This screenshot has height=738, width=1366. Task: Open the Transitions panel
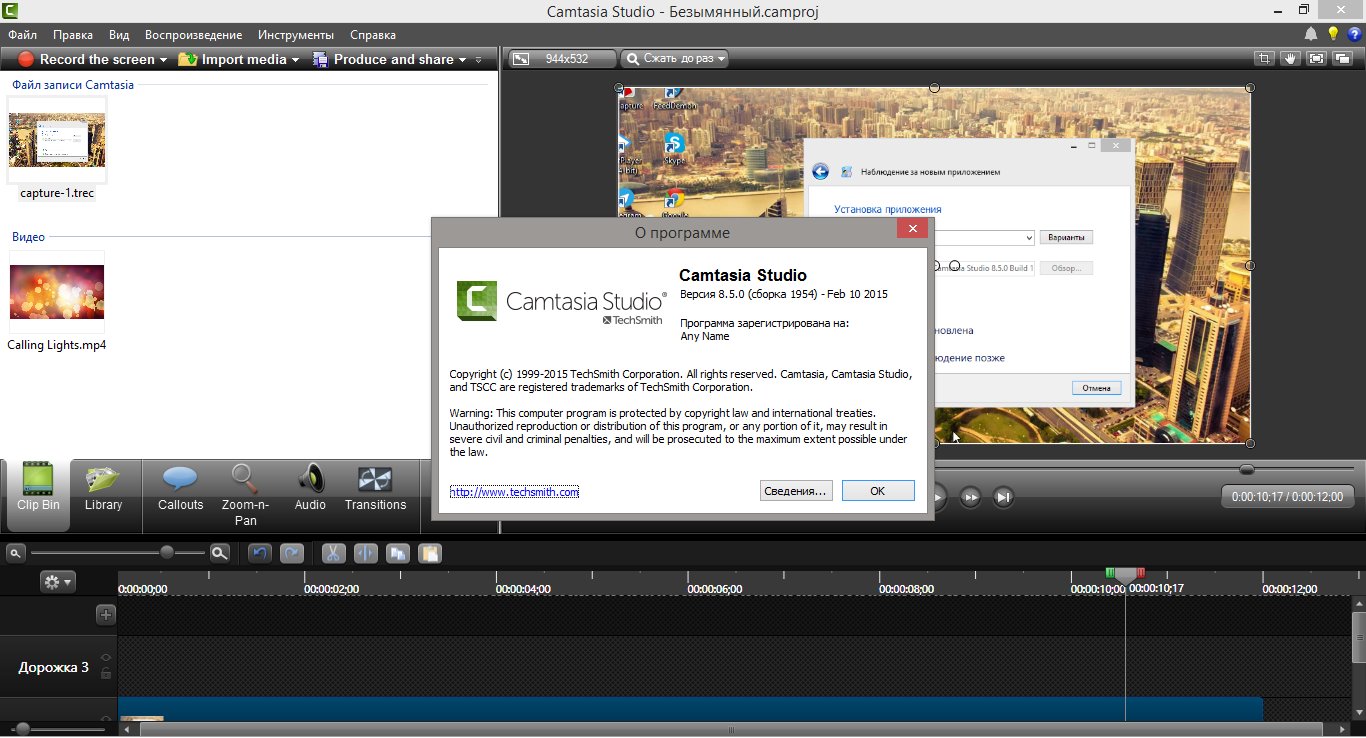click(375, 487)
